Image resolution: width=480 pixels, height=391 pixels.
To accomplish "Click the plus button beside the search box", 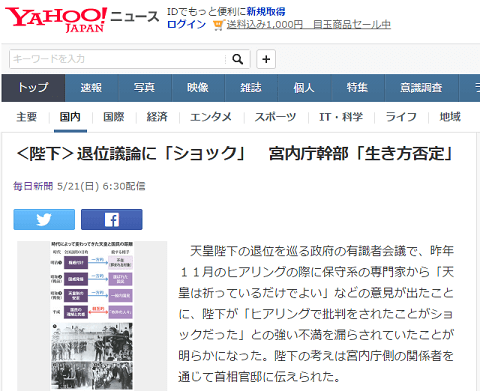I will [266, 59].
